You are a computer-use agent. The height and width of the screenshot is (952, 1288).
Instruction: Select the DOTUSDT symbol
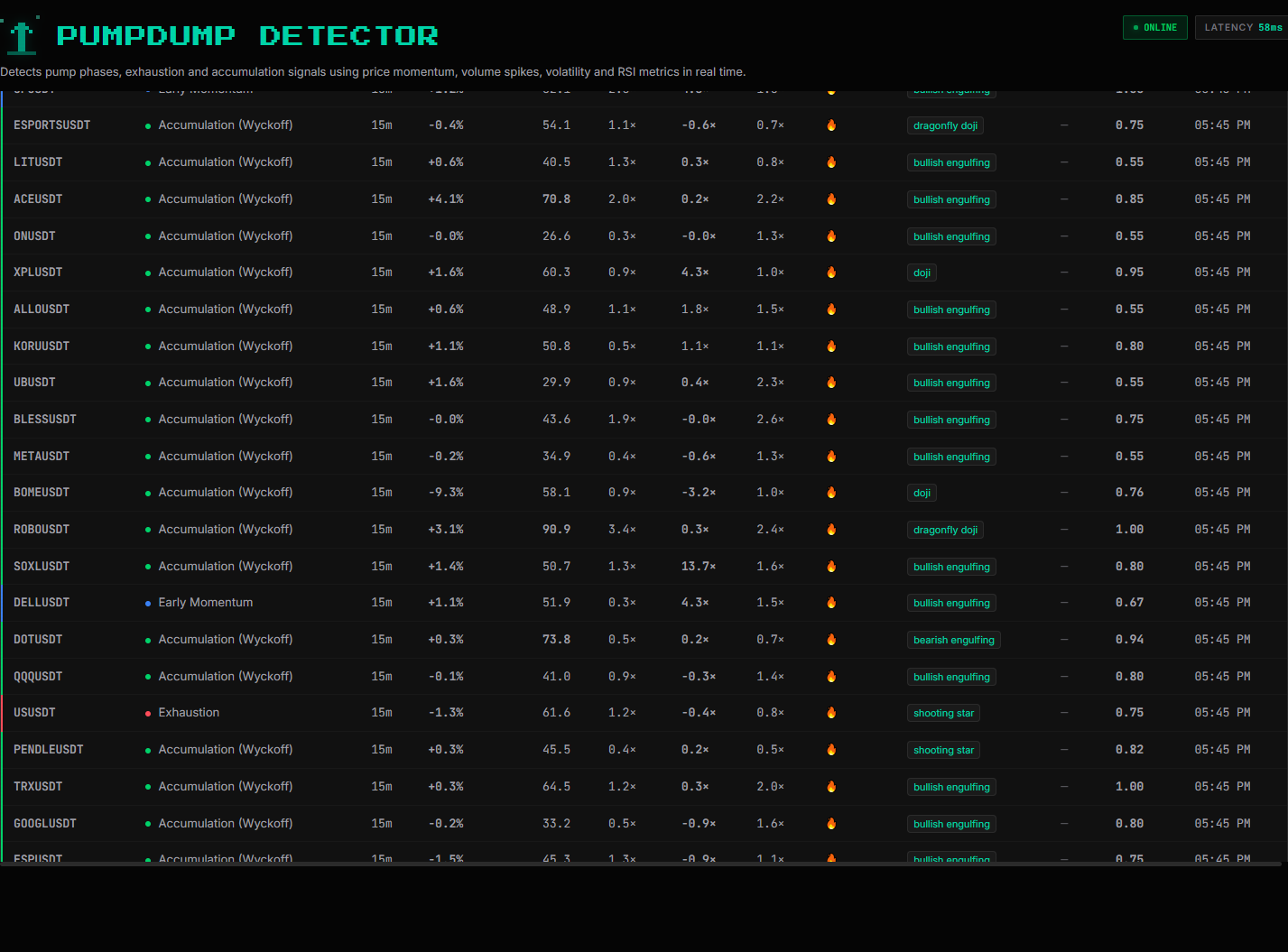pos(38,640)
